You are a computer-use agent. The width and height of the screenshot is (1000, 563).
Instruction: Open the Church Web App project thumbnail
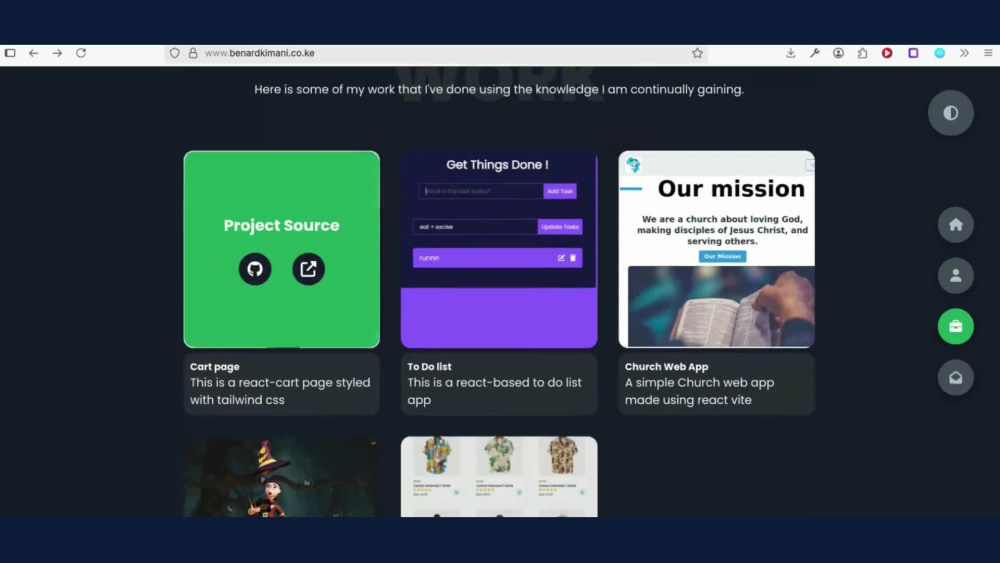click(716, 249)
